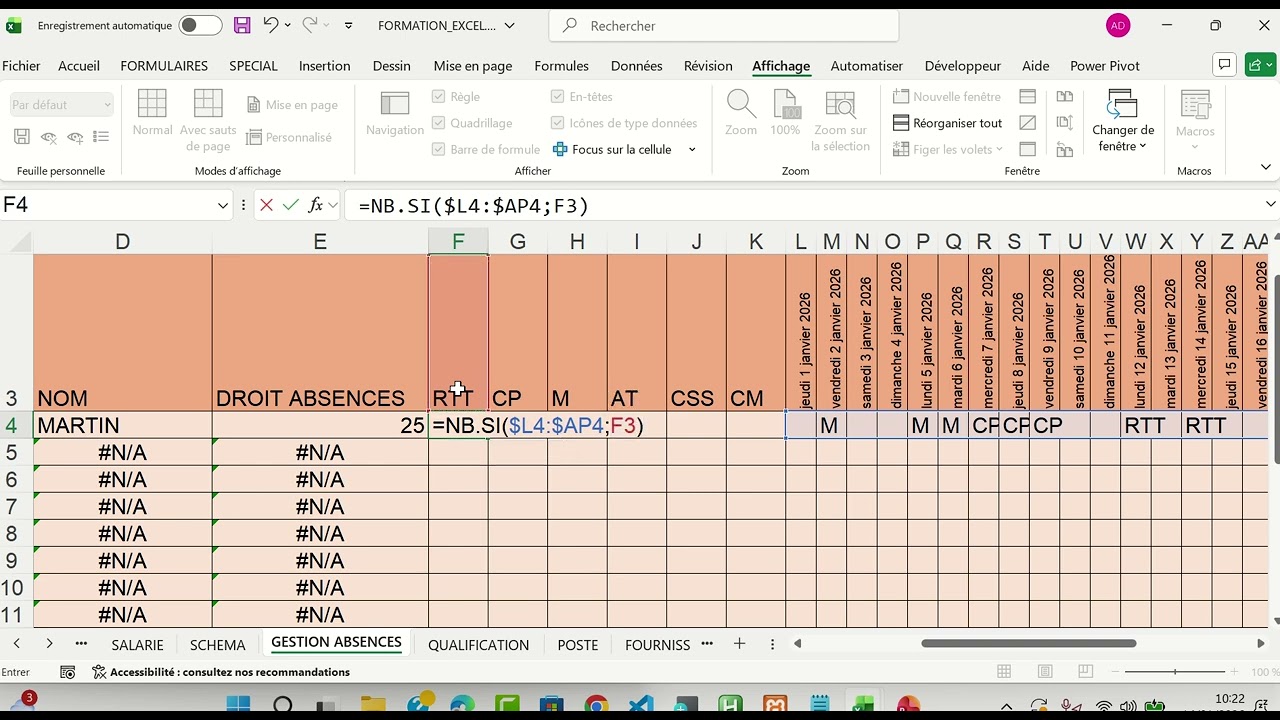Toggle Icônes de type données checkbox
The width and height of the screenshot is (1280, 720).
click(x=558, y=123)
